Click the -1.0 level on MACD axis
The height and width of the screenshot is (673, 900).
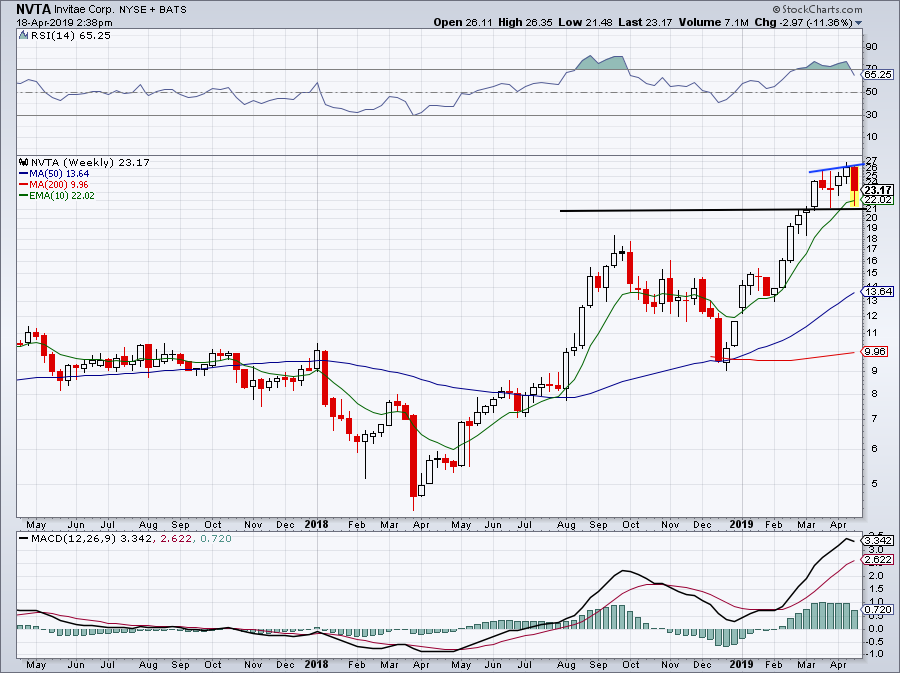(875, 653)
